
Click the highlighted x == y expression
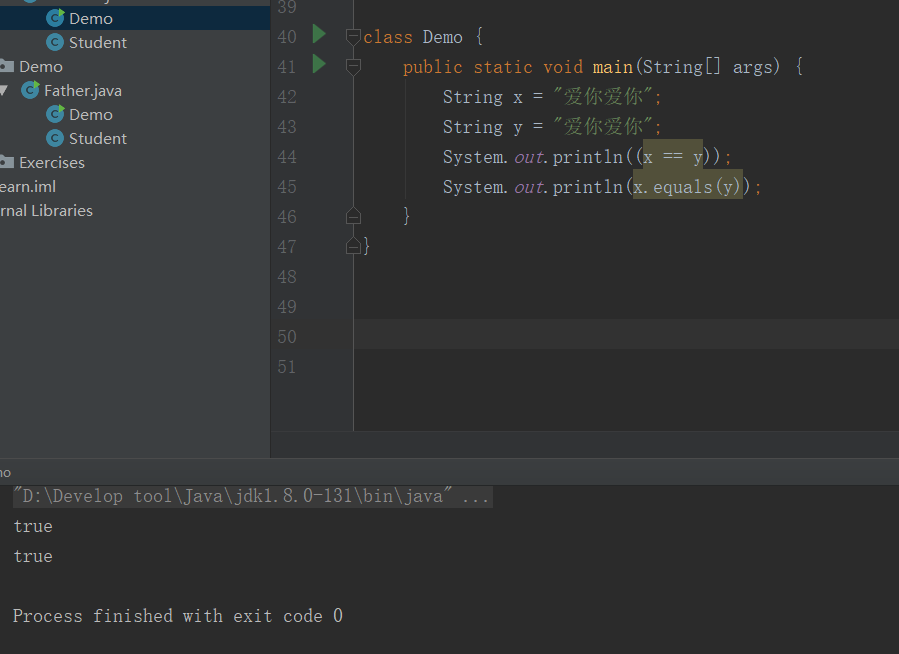click(x=673, y=156)
